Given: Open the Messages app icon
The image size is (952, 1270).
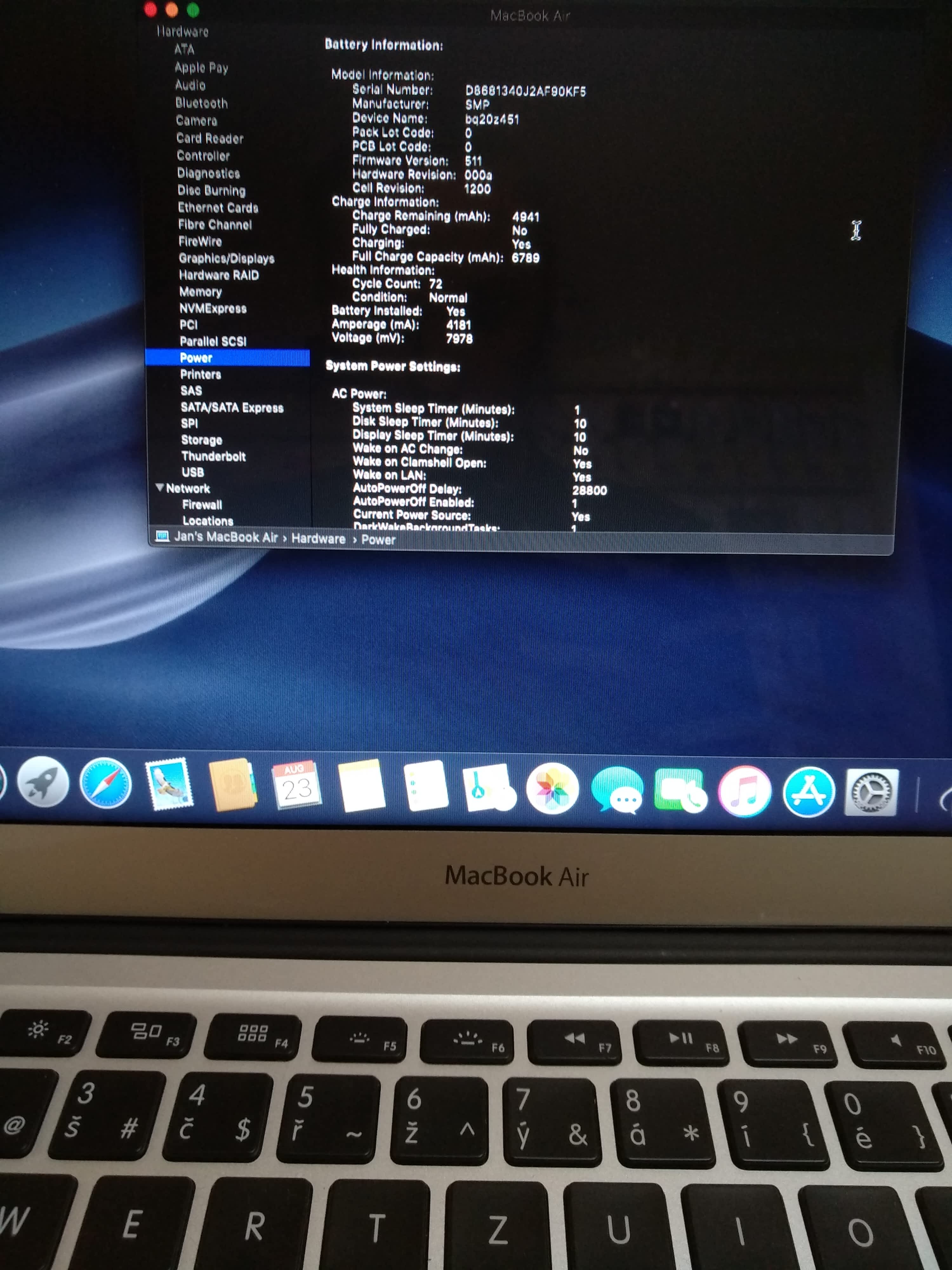Looking at the screenshot, I should coord(618,790).
